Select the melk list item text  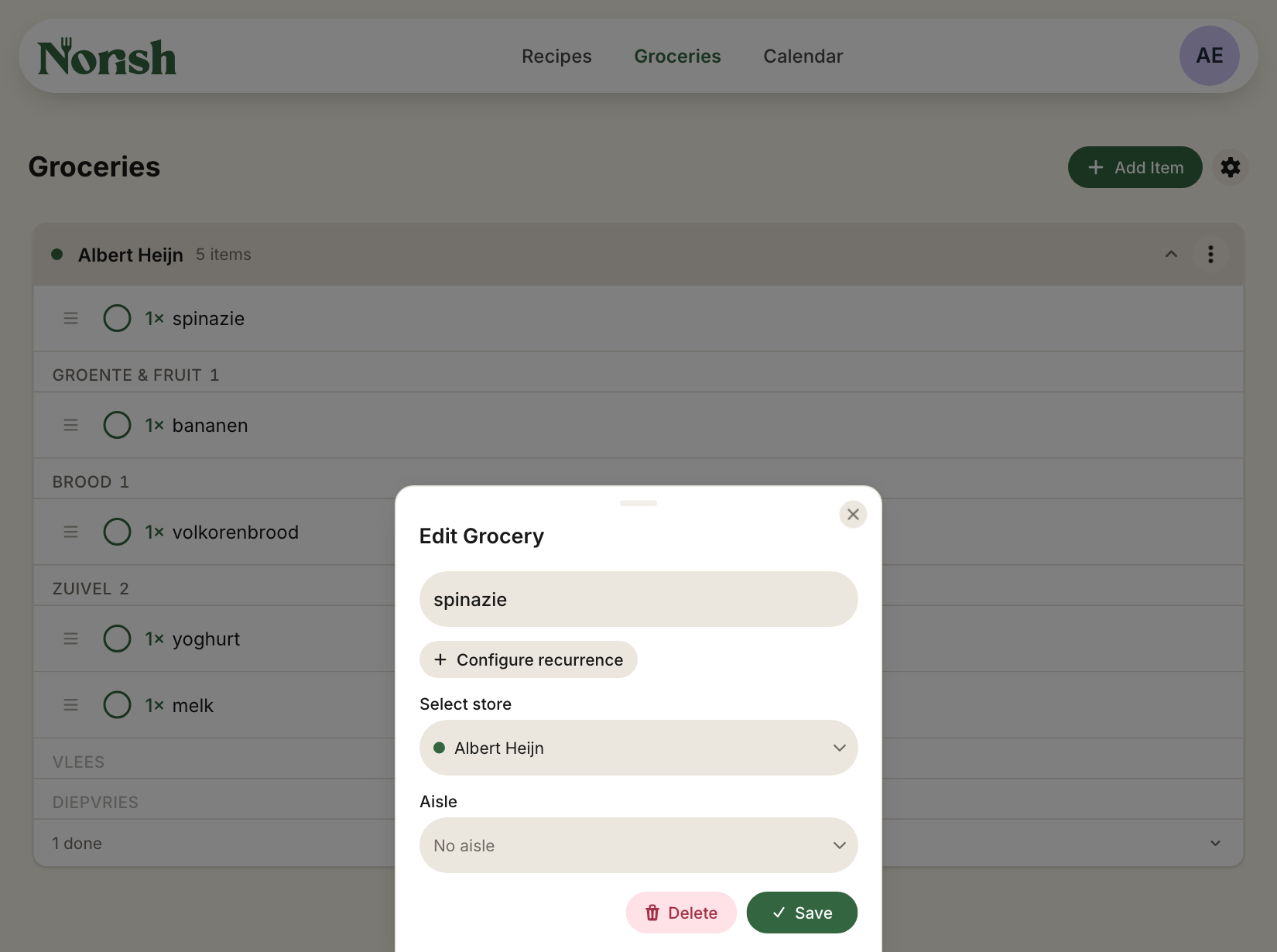tap(193, 706)
